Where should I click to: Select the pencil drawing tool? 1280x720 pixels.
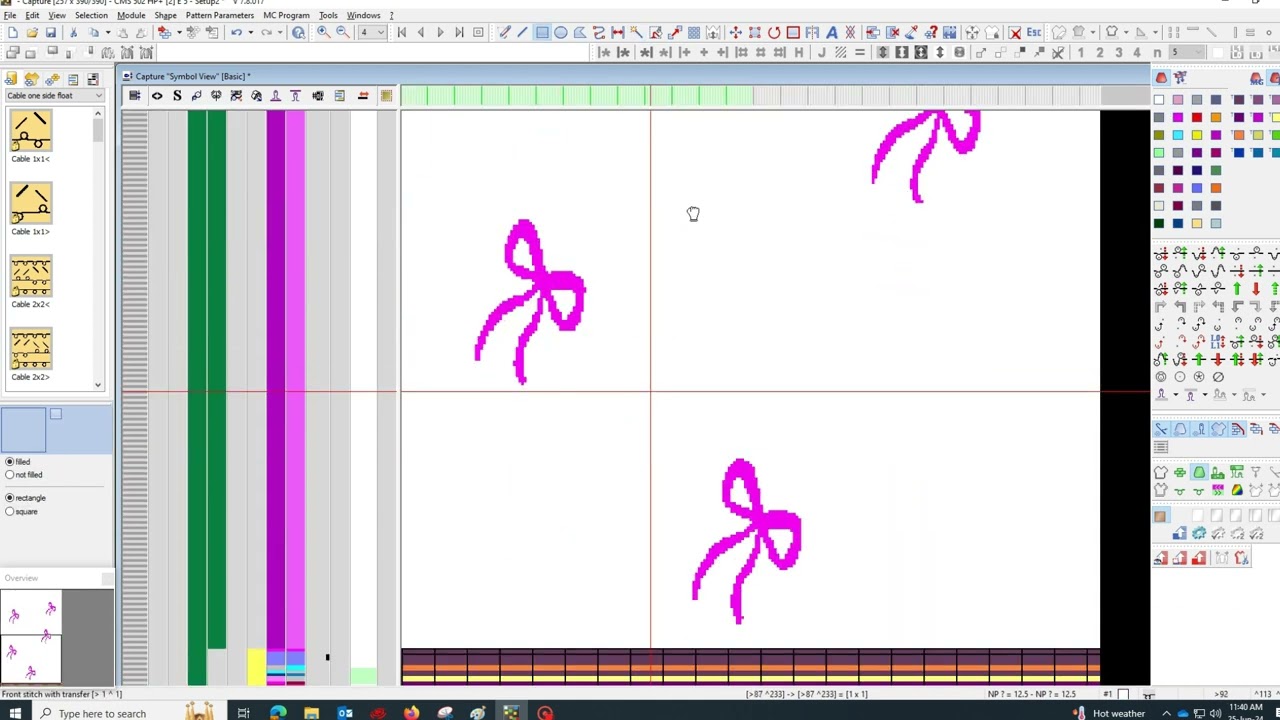505,33
